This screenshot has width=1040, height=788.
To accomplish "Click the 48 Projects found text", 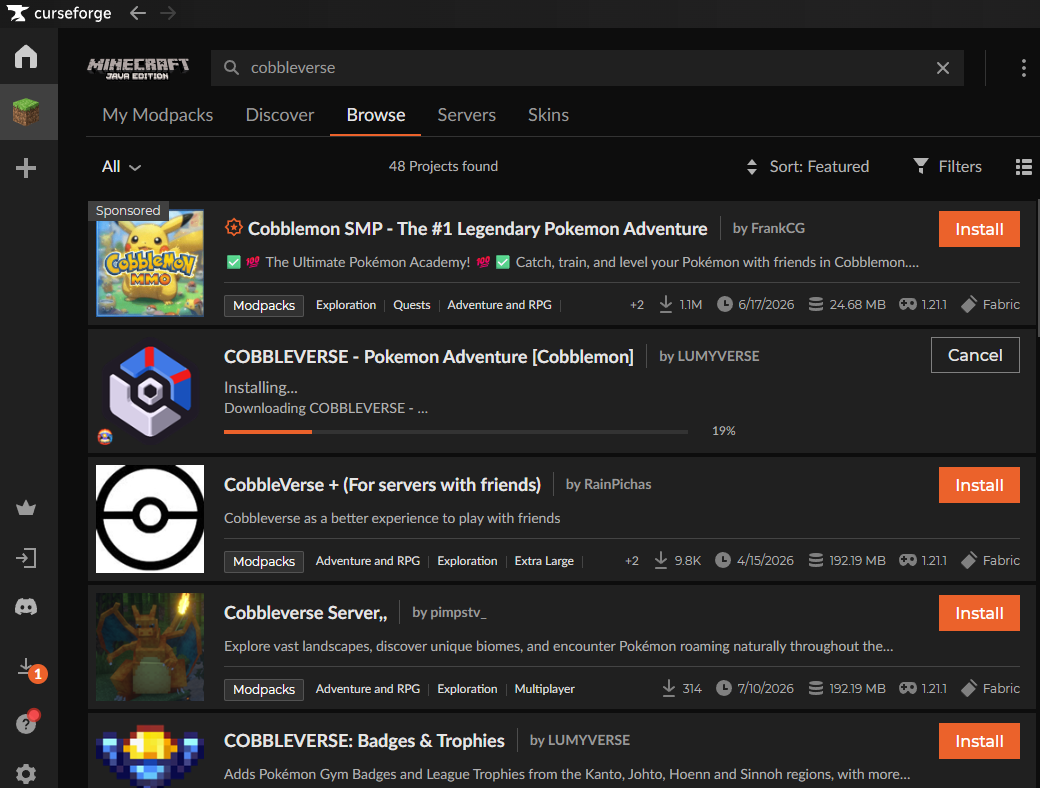I will point(443,166).
